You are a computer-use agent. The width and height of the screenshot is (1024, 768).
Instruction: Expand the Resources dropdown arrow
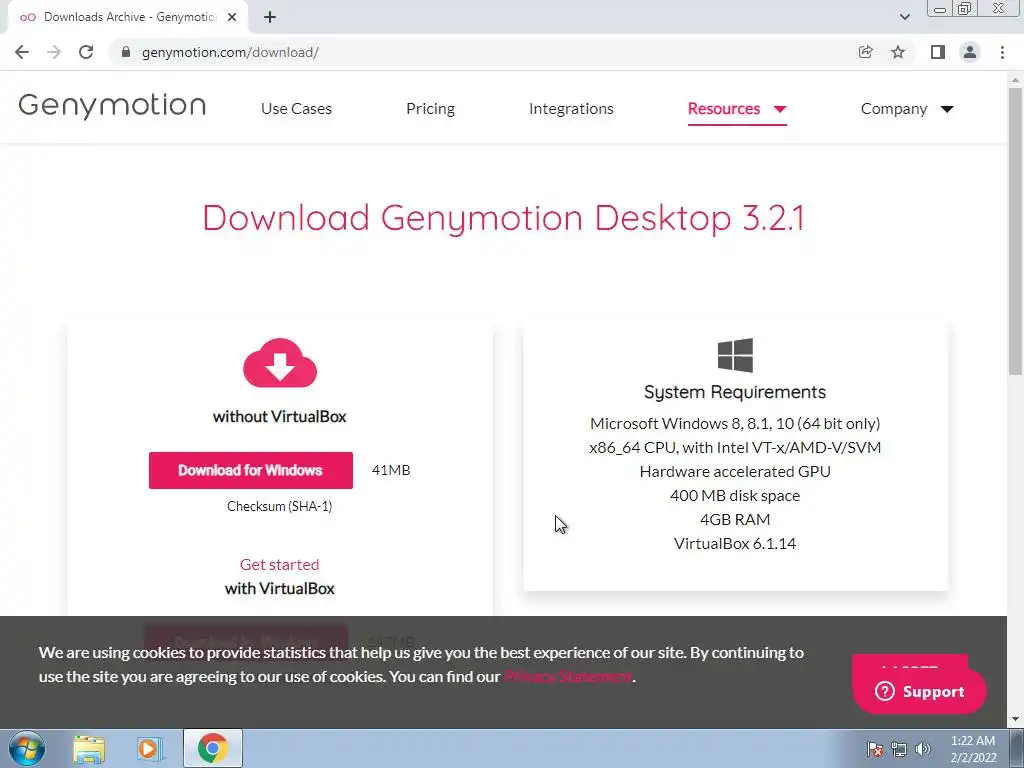tap(780, 109)
